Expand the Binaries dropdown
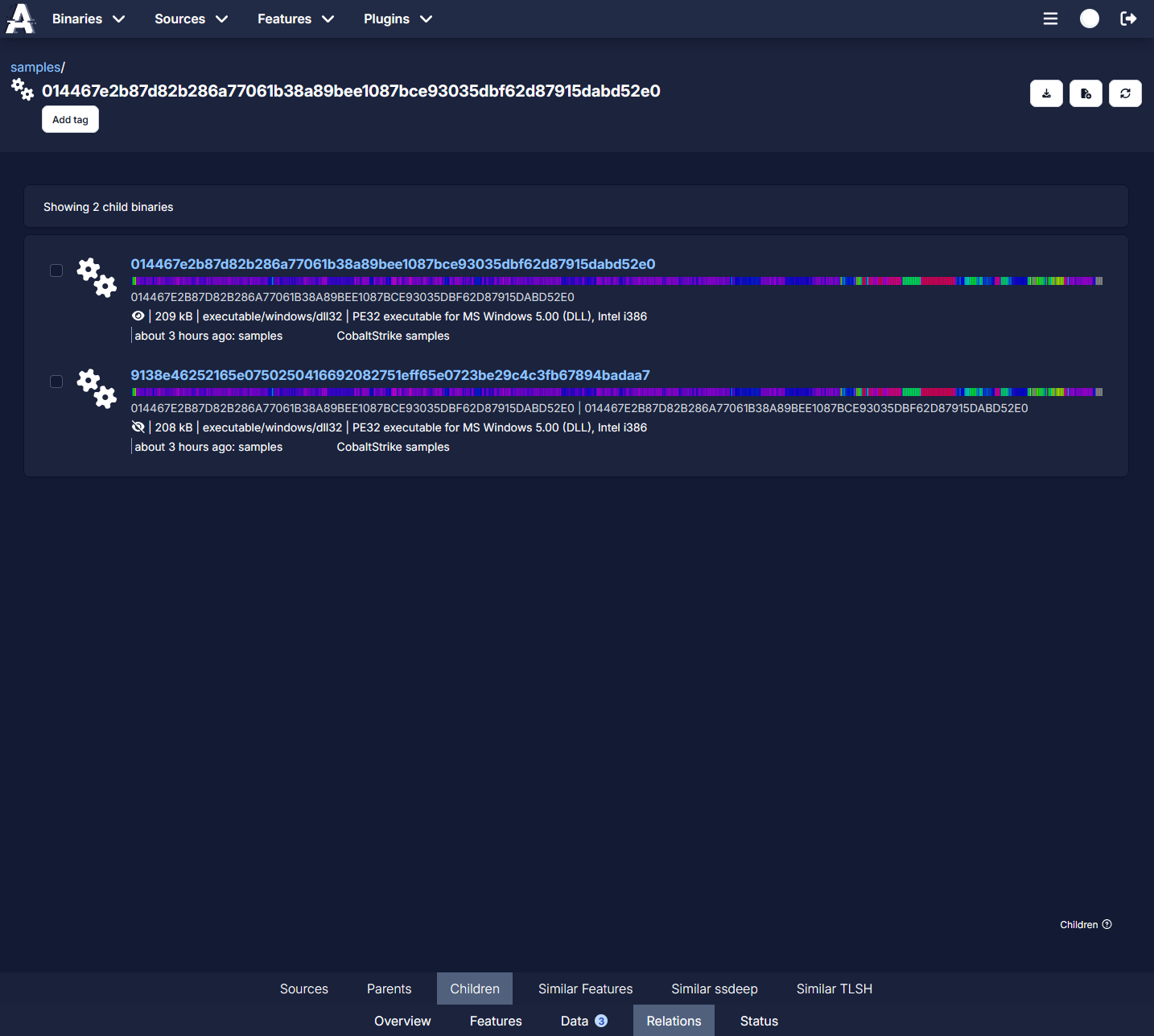This screenshot has width=1154, height=1036. tap(88, 19)
